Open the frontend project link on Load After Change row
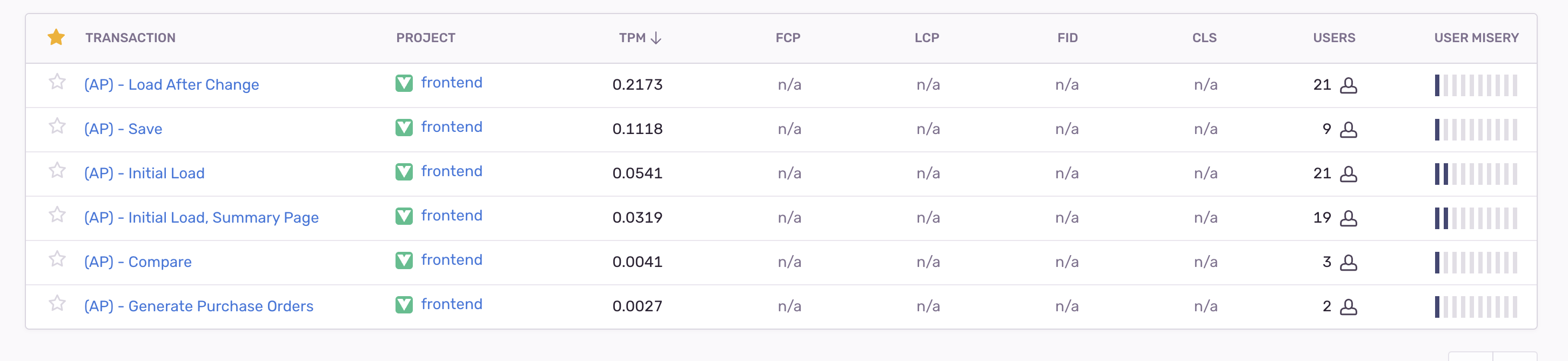This screenshot has width=1568, height=361. (x=452, y=82)
